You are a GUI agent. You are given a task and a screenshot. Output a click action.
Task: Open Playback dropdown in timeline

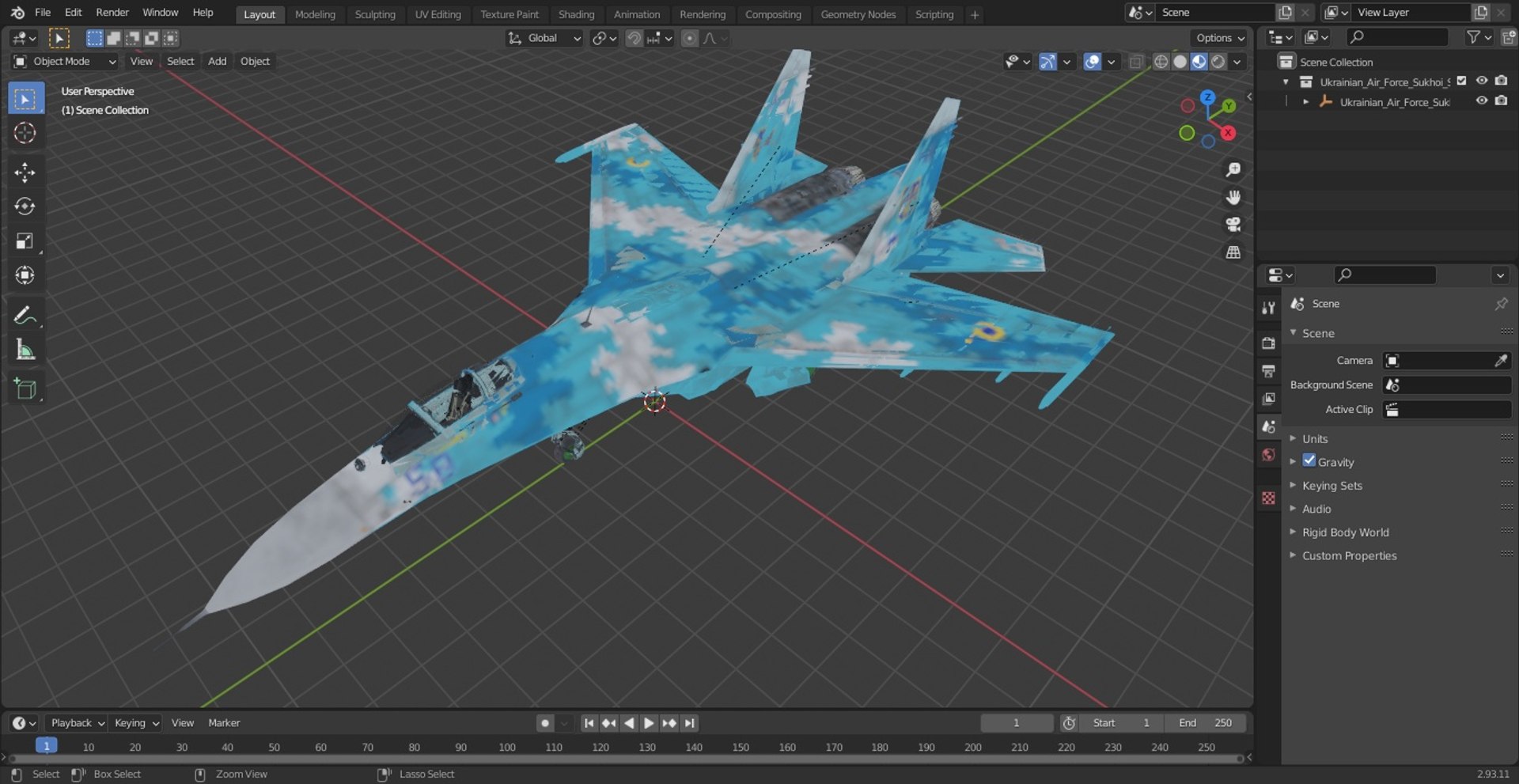(x=77, y=723)
